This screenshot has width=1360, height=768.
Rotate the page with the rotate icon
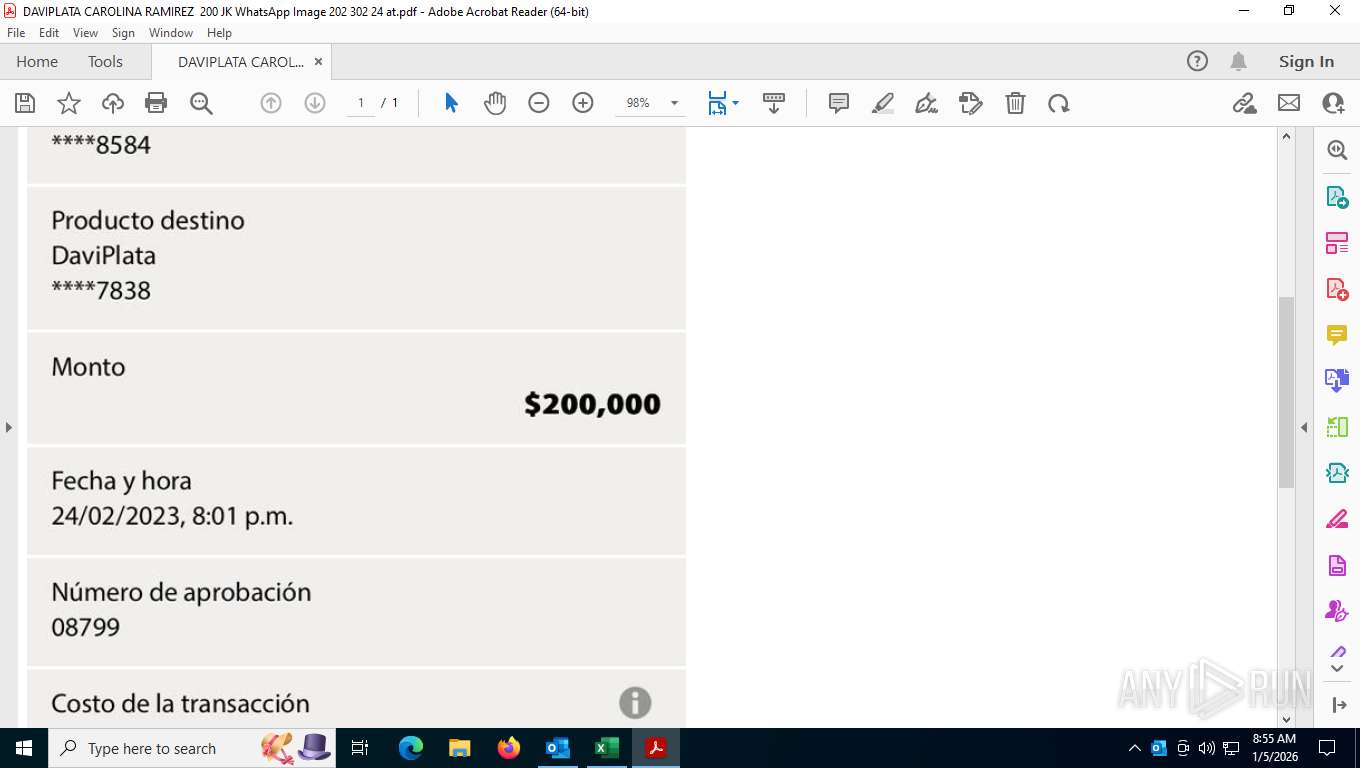point(1059,103)
